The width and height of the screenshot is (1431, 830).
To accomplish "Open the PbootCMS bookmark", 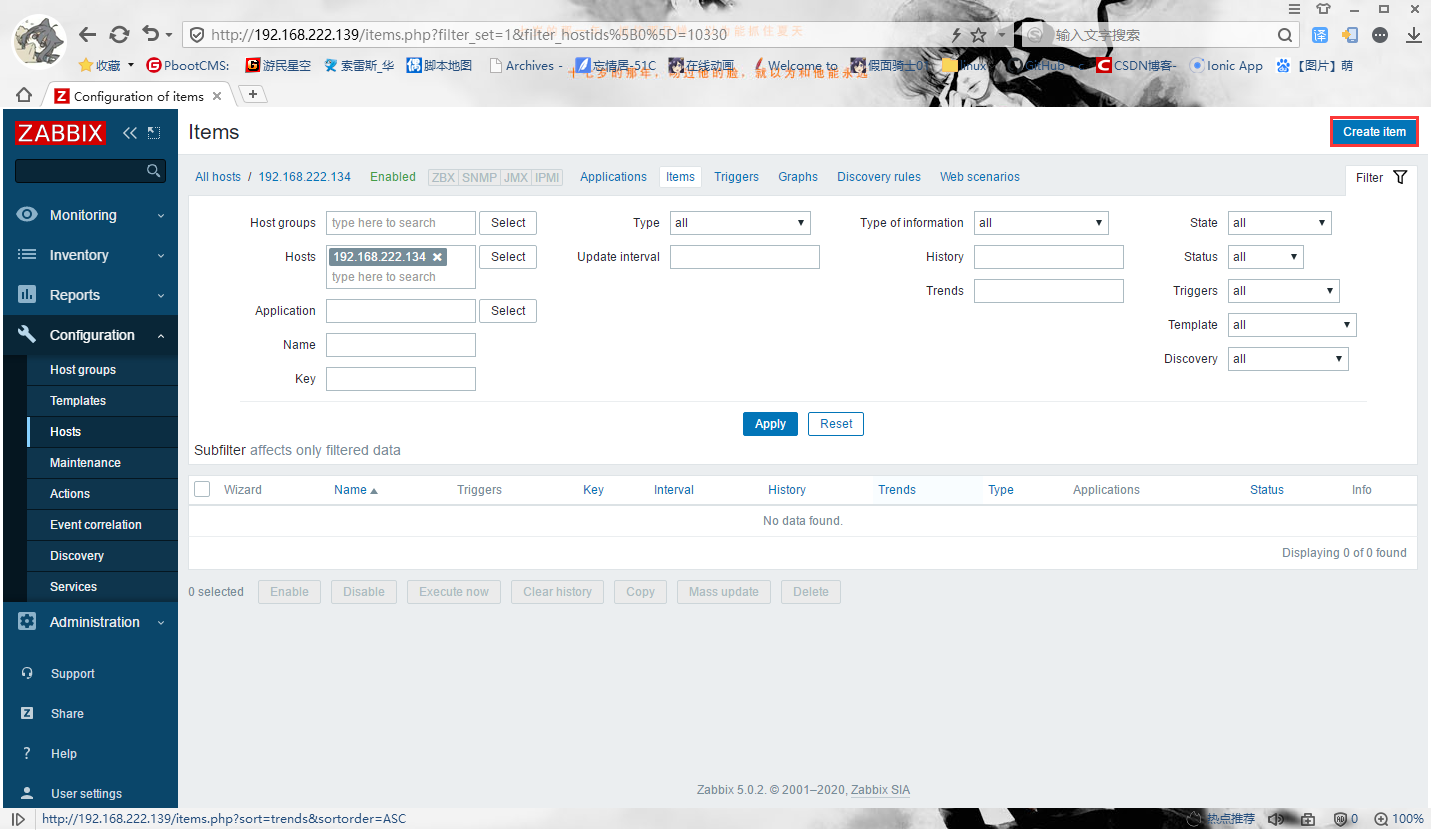I will pyautogui.click(x=188, y=66).
